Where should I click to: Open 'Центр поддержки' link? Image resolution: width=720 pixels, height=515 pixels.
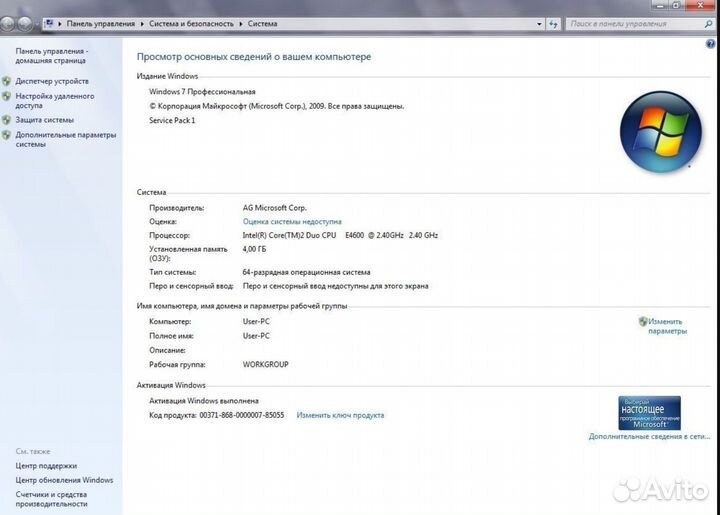pyautogui.click(x=46, y=465)
